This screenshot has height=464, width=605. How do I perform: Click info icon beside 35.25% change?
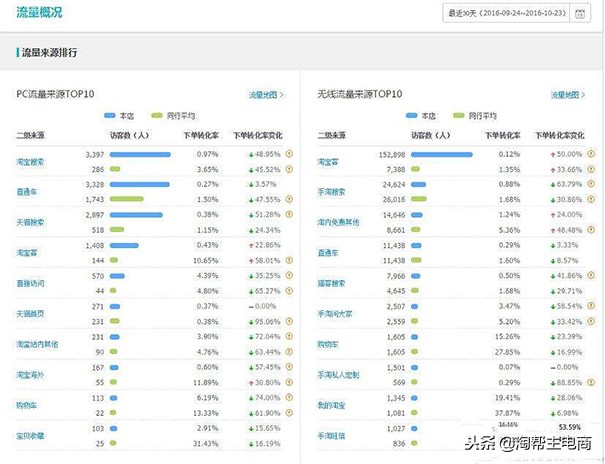point(289,275)
